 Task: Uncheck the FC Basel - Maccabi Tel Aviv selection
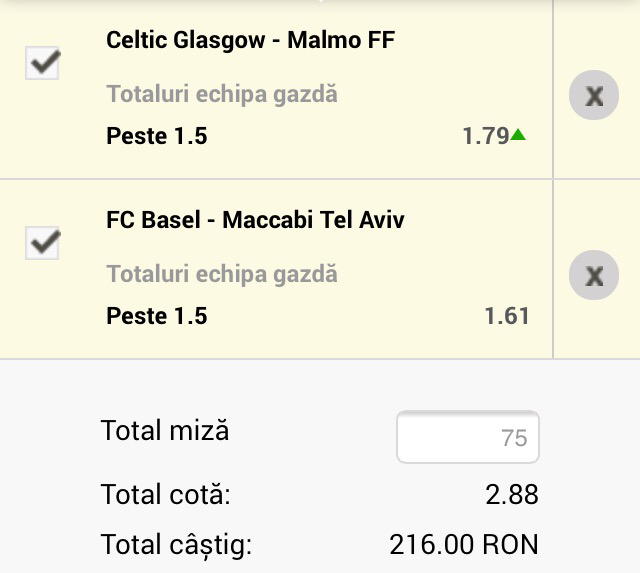(42, 243)
